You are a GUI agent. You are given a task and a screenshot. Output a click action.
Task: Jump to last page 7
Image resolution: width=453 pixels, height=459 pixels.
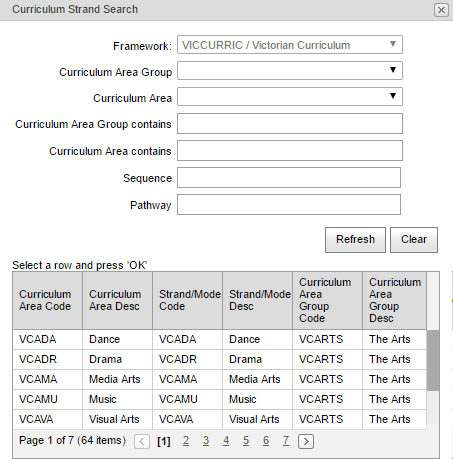point(286,441)
